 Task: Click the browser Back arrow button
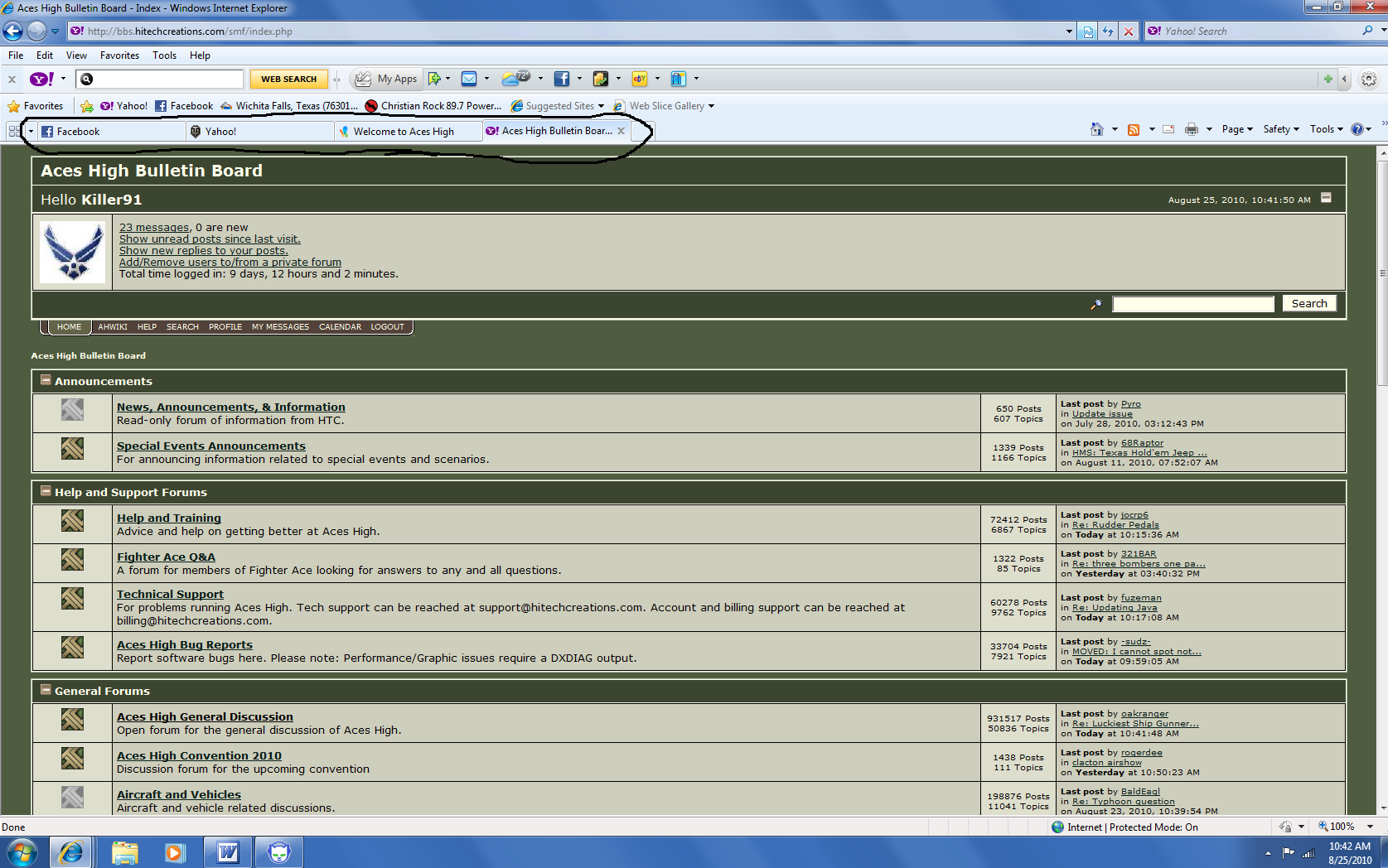[x=12, y=31]
